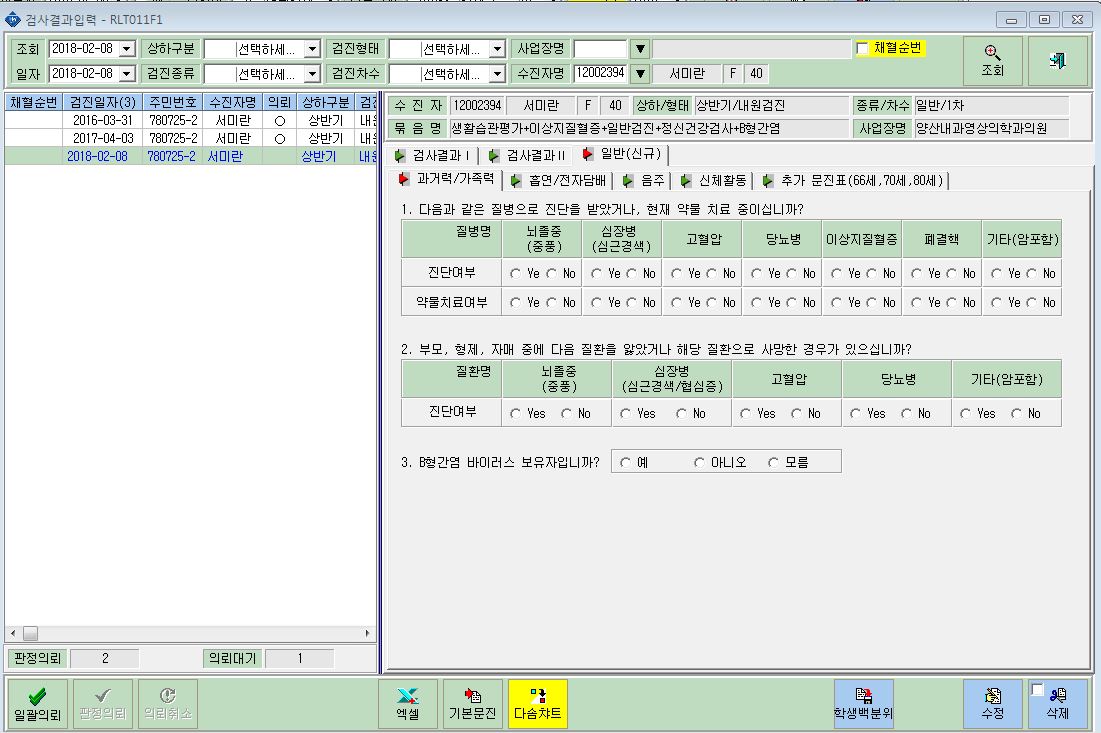Enable the 채혈순번 checkbox
Screen dimensions: 1101x733
click(x=862, y=48)
